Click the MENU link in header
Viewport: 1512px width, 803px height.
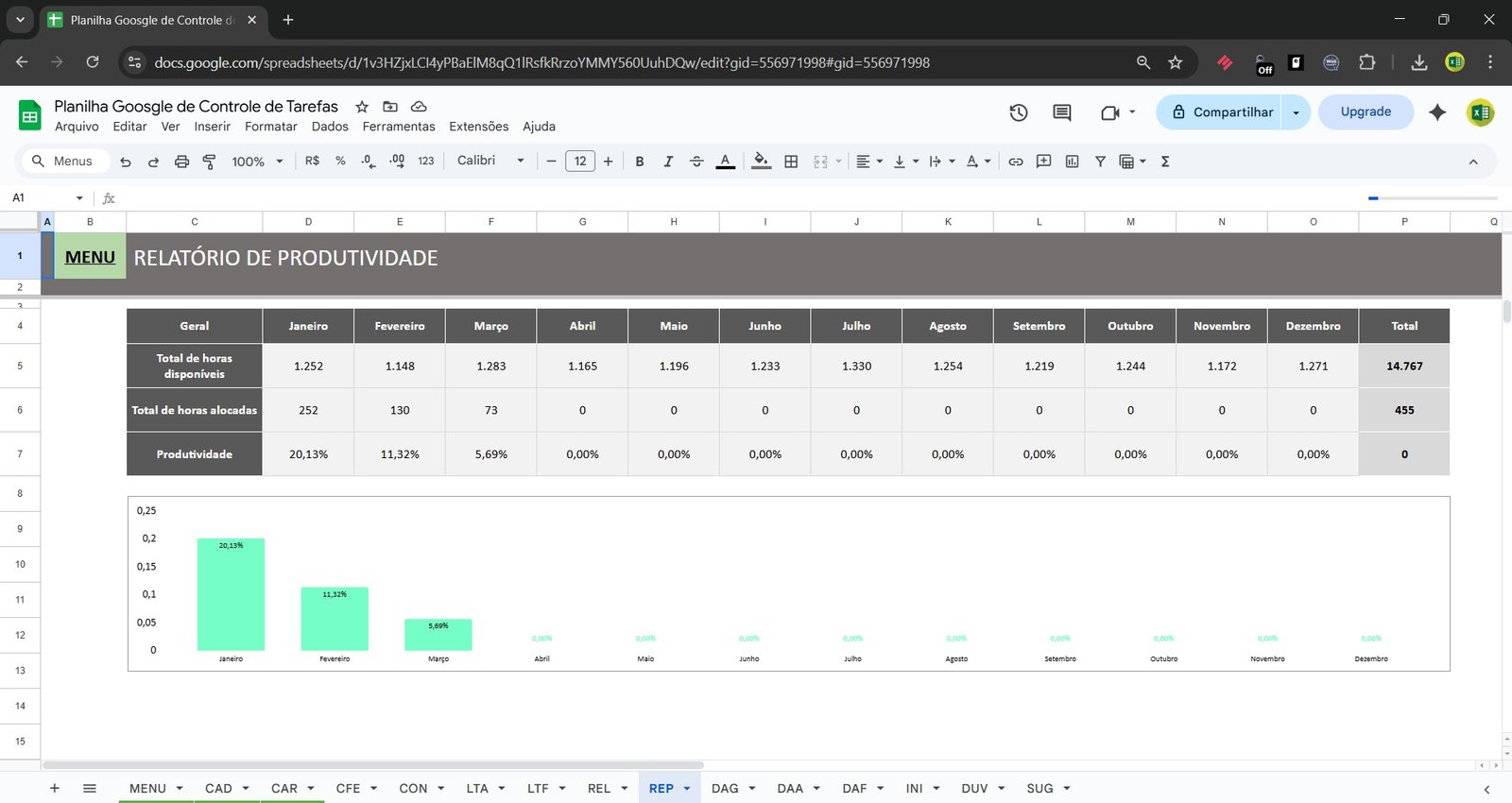tap(90, 257)
